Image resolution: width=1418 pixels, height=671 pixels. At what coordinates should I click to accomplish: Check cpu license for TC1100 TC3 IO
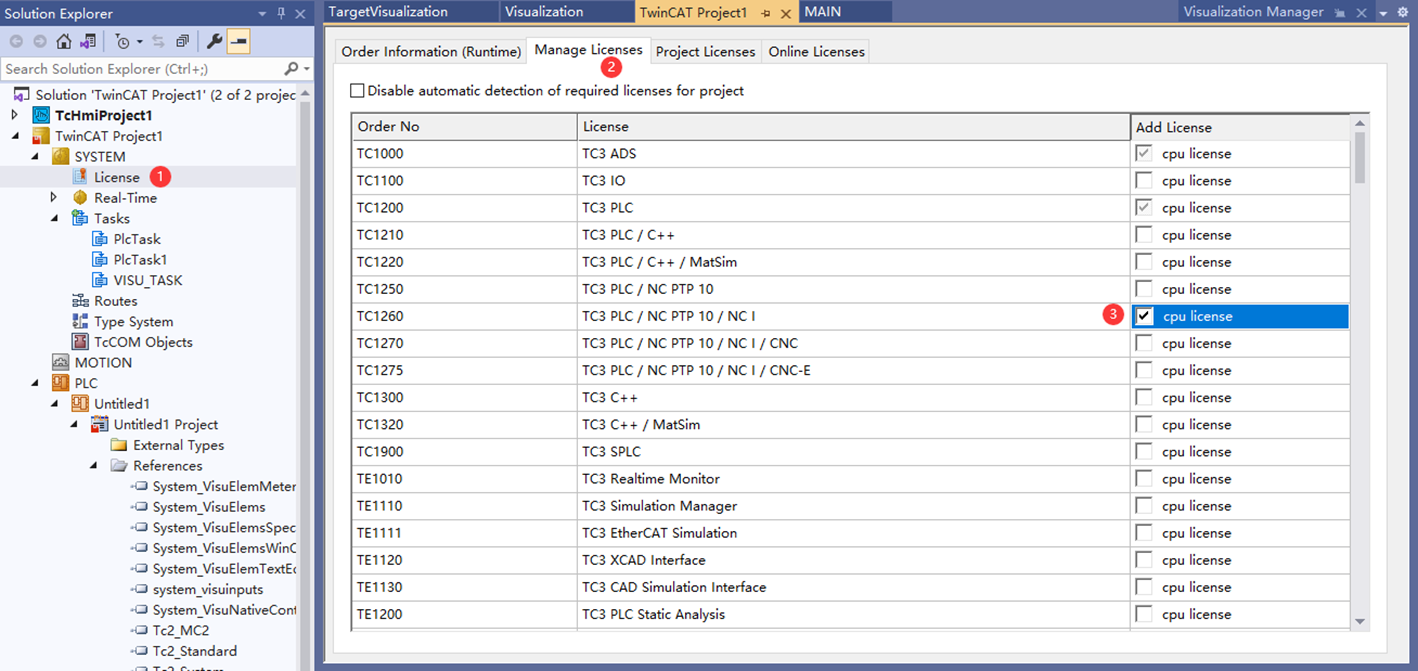coord(1144,180)
